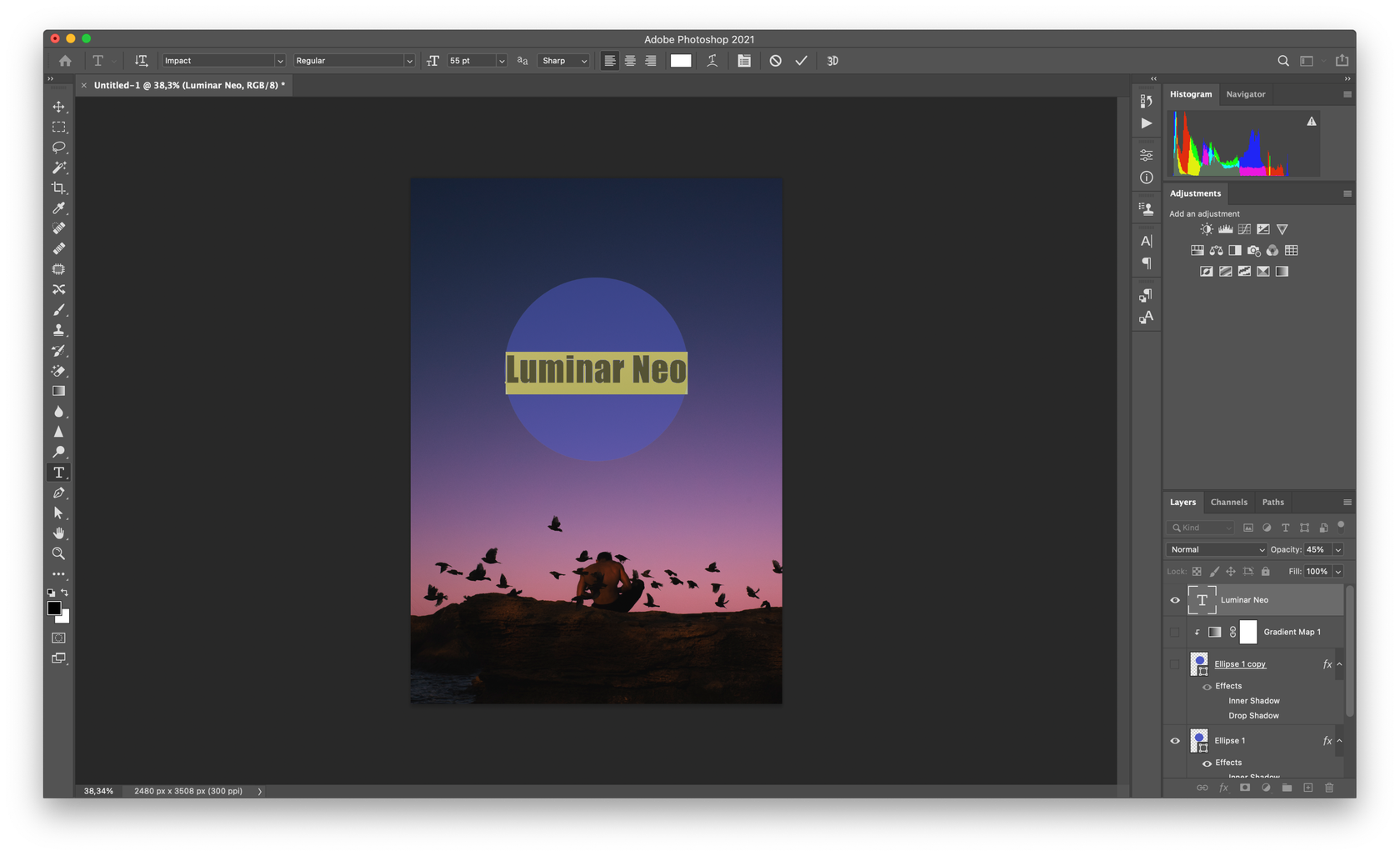Hide the Luminar Neo text layer
The image size is (1400, 856).
click(1175, 600)
